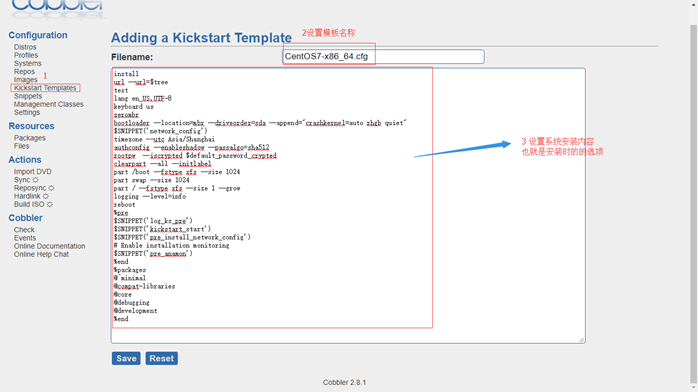Click the gear icon beside Hardlink

[45, 196]
